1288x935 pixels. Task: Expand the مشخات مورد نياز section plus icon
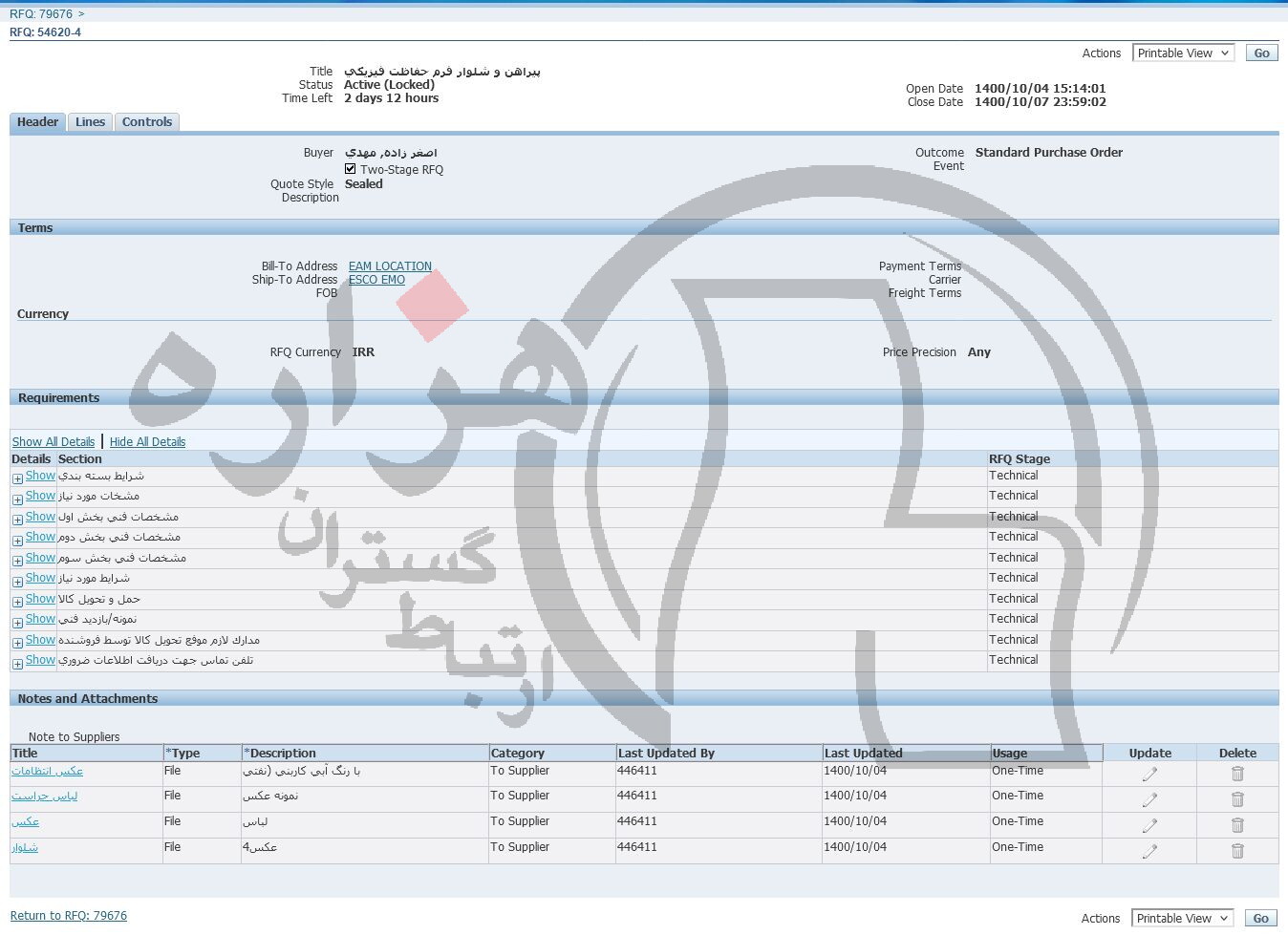(x=17, y=499)
